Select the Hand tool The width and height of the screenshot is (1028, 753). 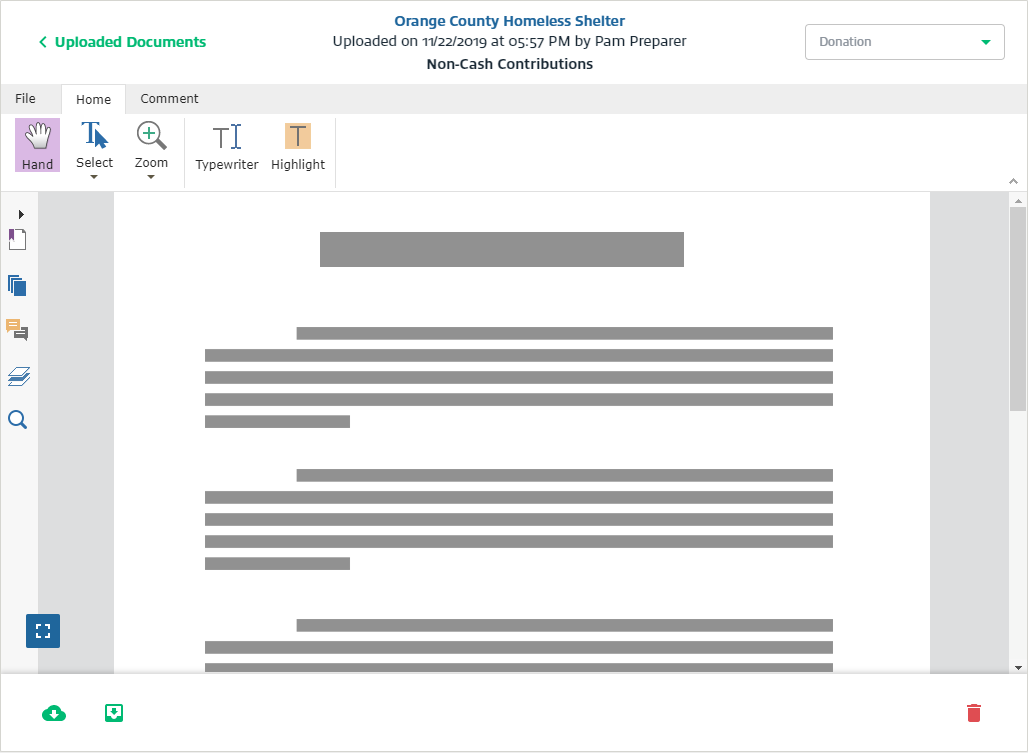pyautogui.click(x=37, y=145)
